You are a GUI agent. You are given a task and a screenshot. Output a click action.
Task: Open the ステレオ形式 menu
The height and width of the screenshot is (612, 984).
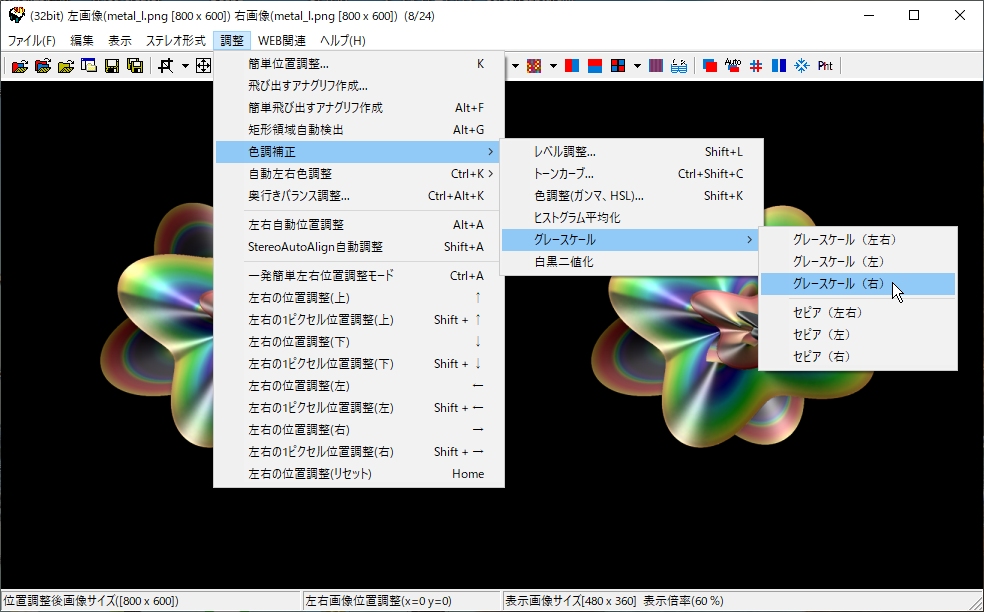point(176,41)
